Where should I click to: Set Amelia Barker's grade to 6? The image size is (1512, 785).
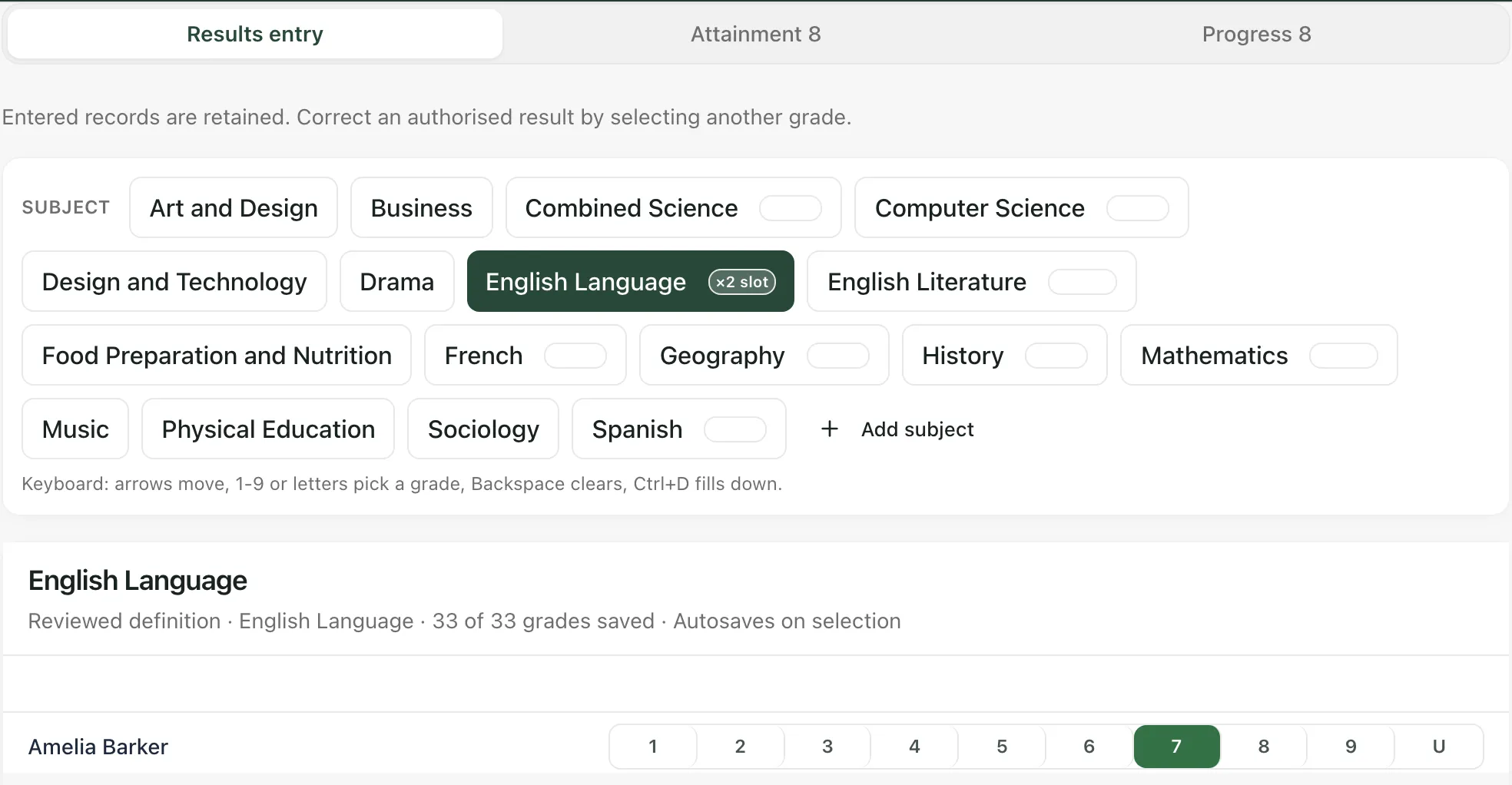[1089, 746]
